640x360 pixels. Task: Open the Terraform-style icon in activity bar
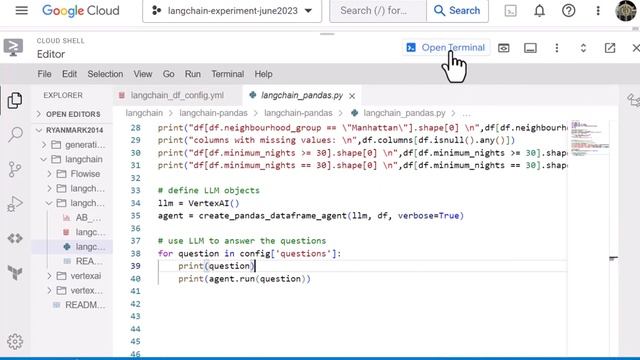coord(15,272)
